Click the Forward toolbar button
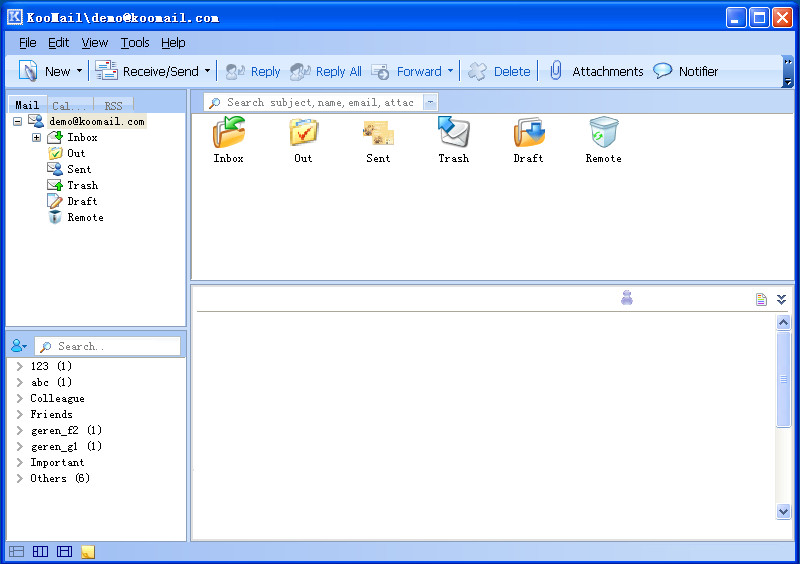800x564 pixels. point(407,71)
